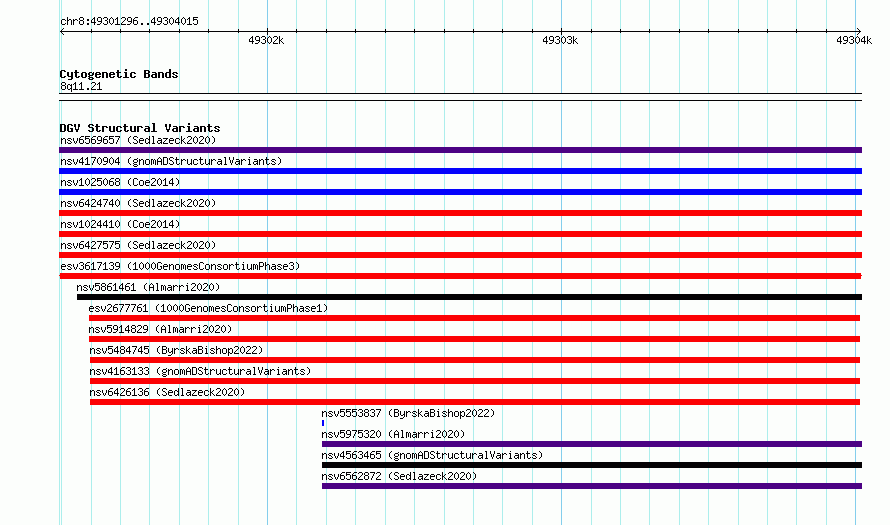890x525 pixels.
Task: Select the red bar for nsv1024410
Action: click(460, 234)
